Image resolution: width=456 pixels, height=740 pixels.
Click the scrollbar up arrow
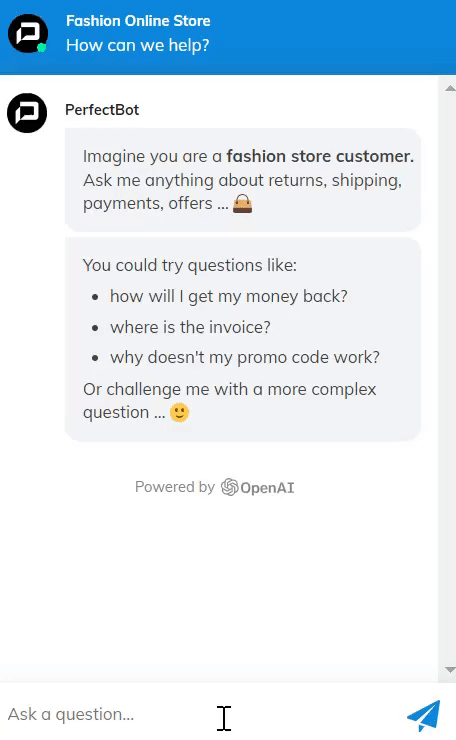tap(450, 88)
